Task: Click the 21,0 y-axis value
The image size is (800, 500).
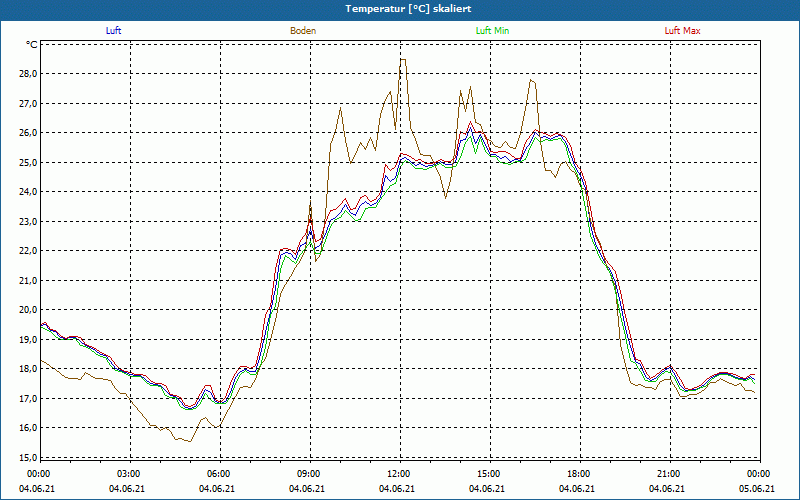Action: pos(29,281)
